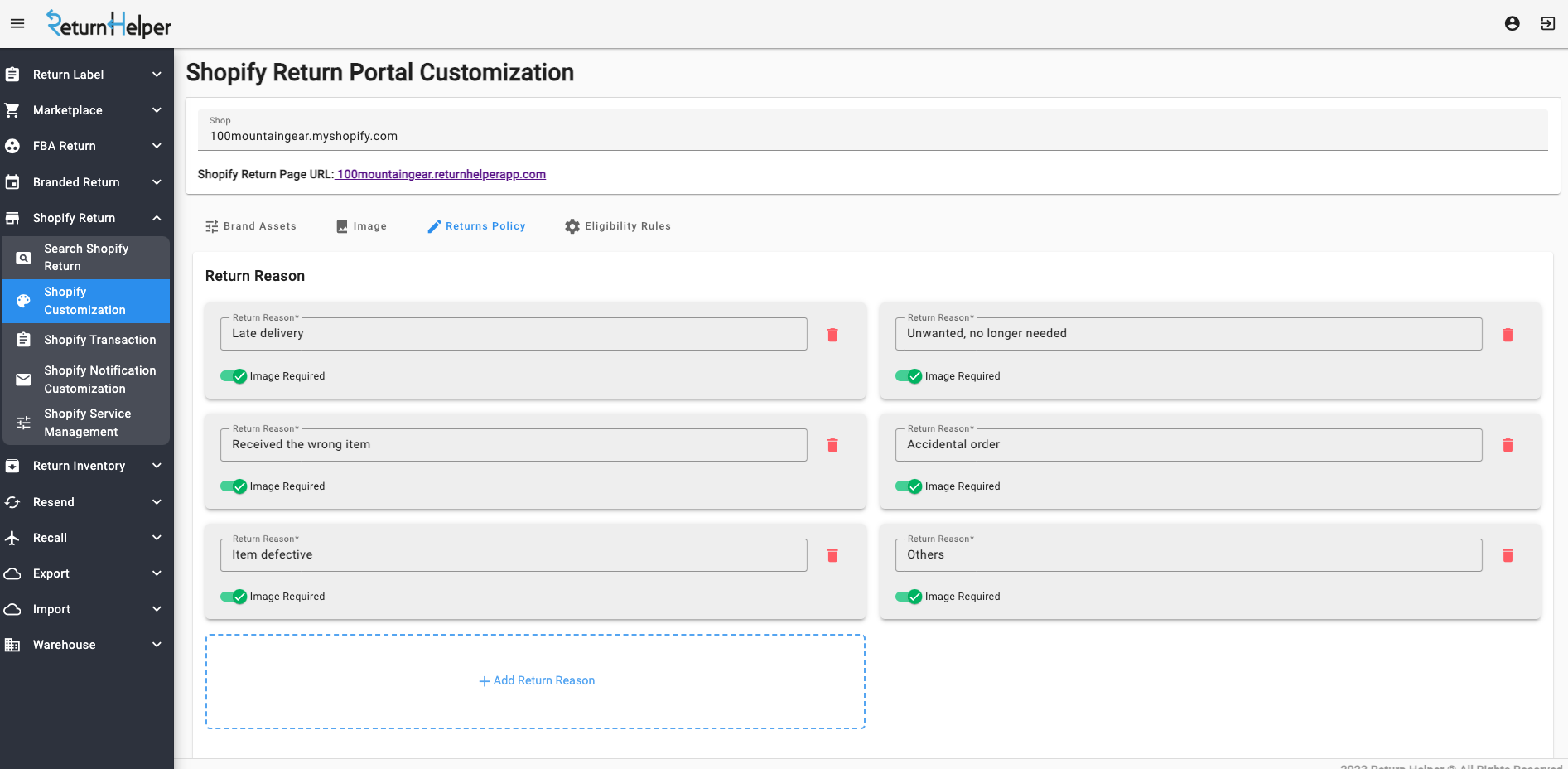This screenshot has height=769, width=1568.
Task: Open Shopify Notification Customization
Action: pos(99,379)
